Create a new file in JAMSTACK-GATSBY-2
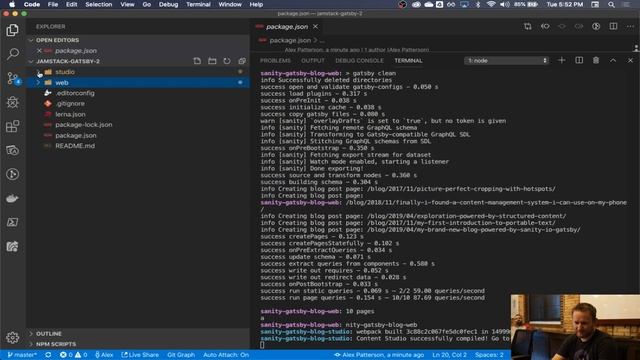 [x=197, y=61]
